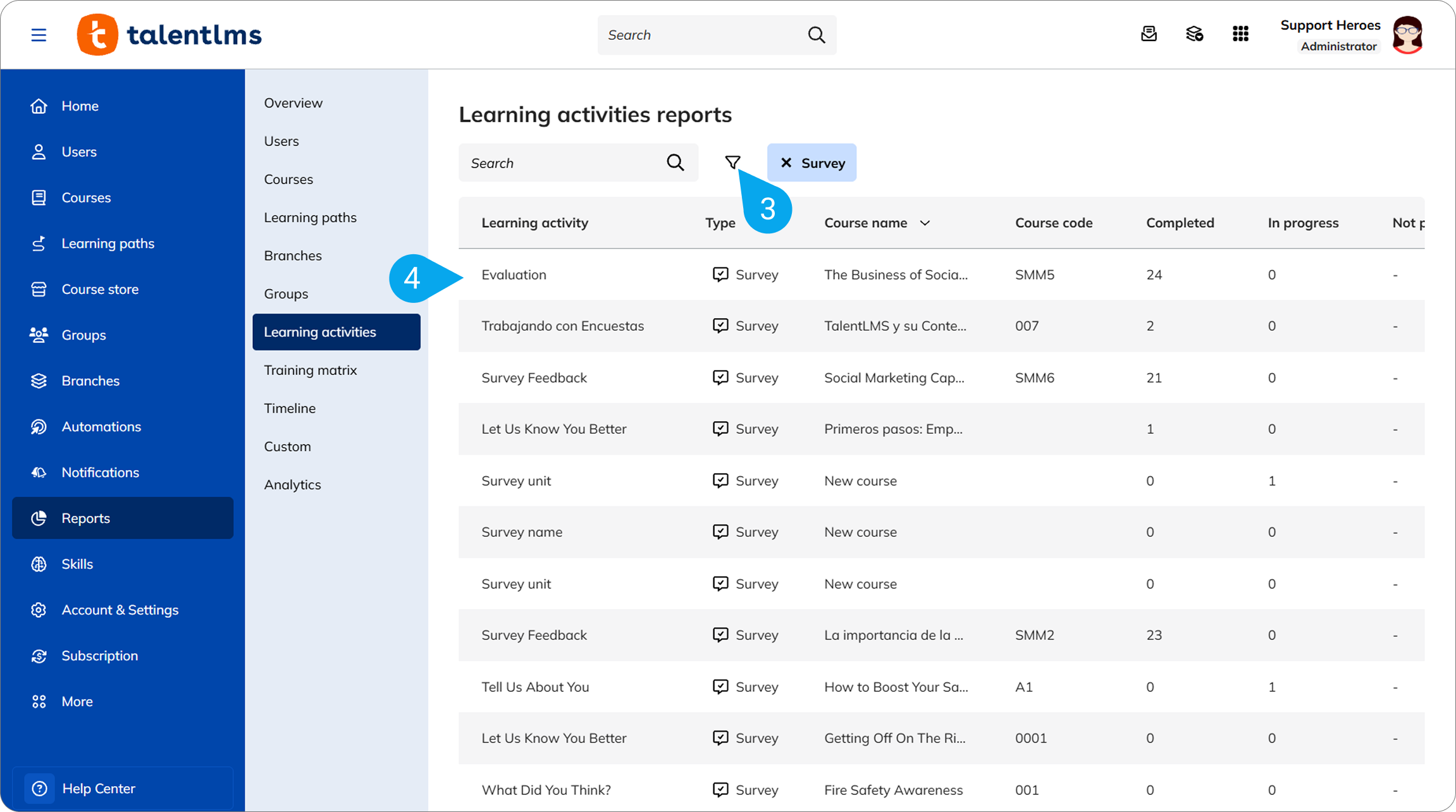Open Training matrix report

click(x=310, y=370)
